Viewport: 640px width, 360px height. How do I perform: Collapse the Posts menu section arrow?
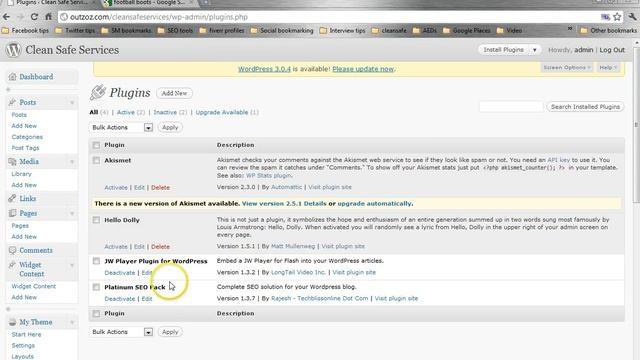72,102
